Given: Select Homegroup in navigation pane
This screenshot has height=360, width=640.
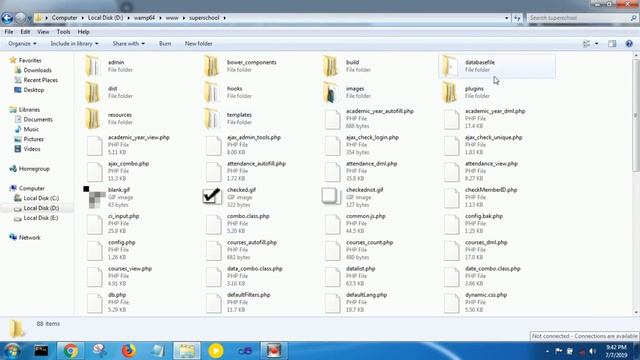Looking at the screenshot, I should 34,169.
